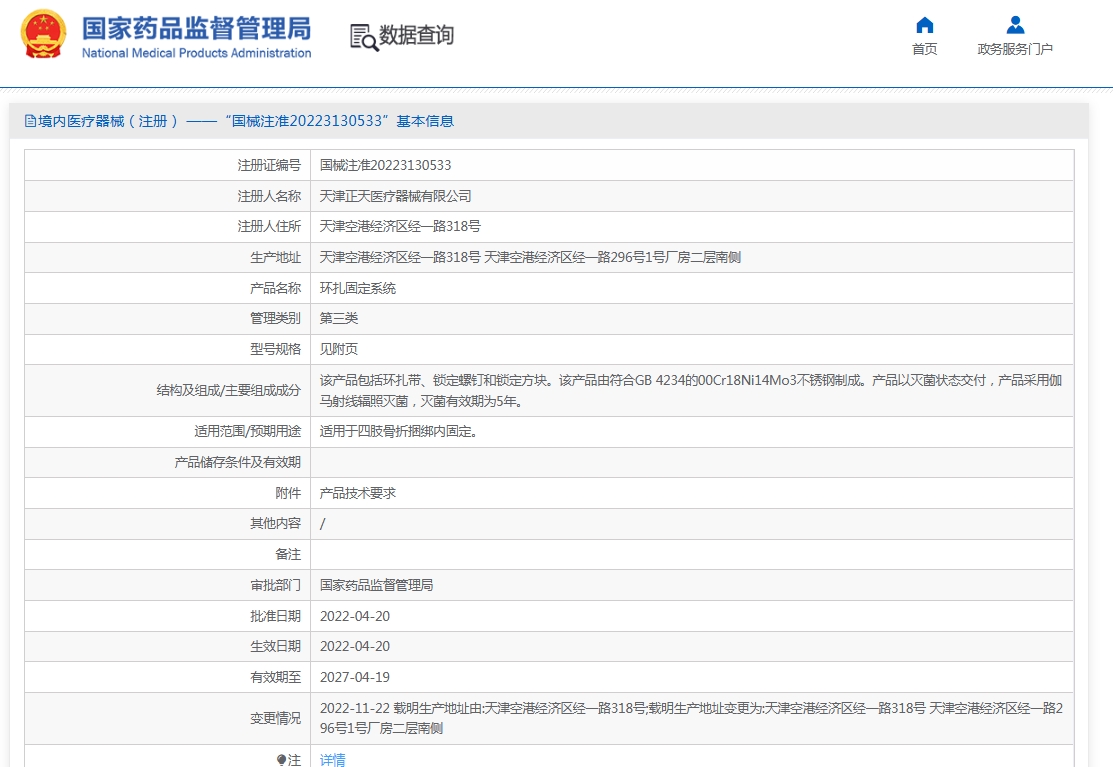The image size is (1113, 767).
Task: Select registration number 国械注准20223130533 value
Action: (385, 165)
